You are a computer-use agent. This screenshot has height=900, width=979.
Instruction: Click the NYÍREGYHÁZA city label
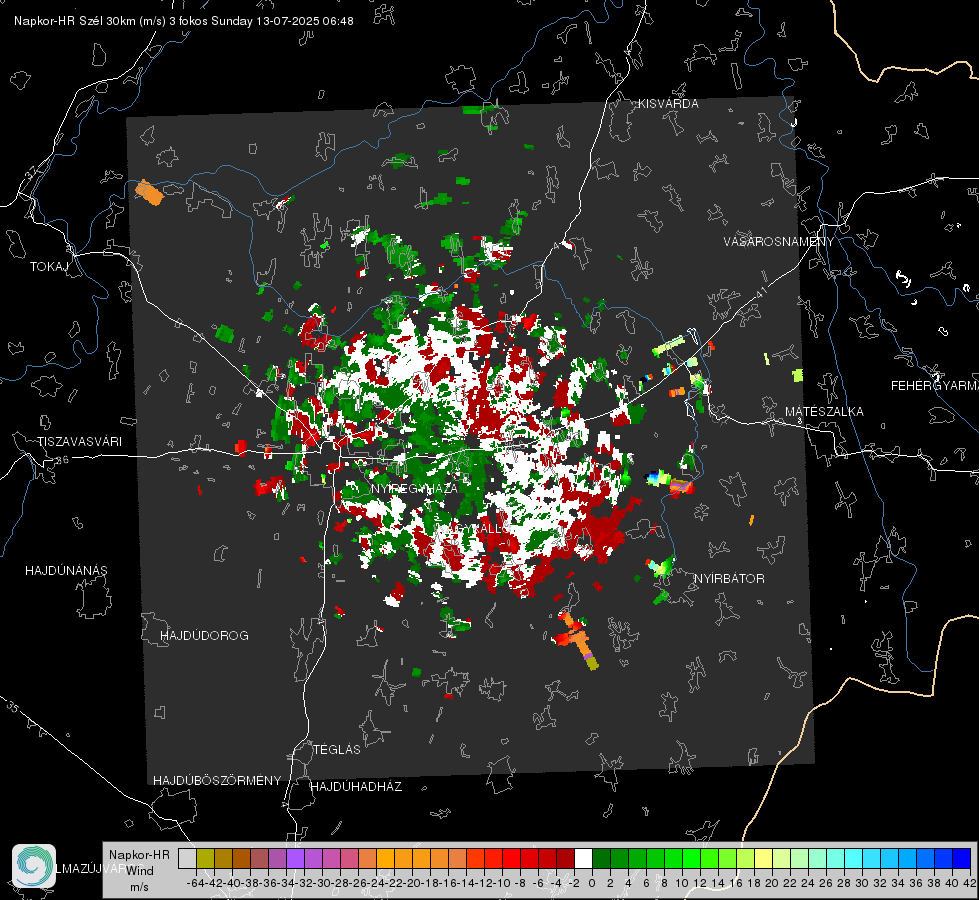tap(414, 488)
